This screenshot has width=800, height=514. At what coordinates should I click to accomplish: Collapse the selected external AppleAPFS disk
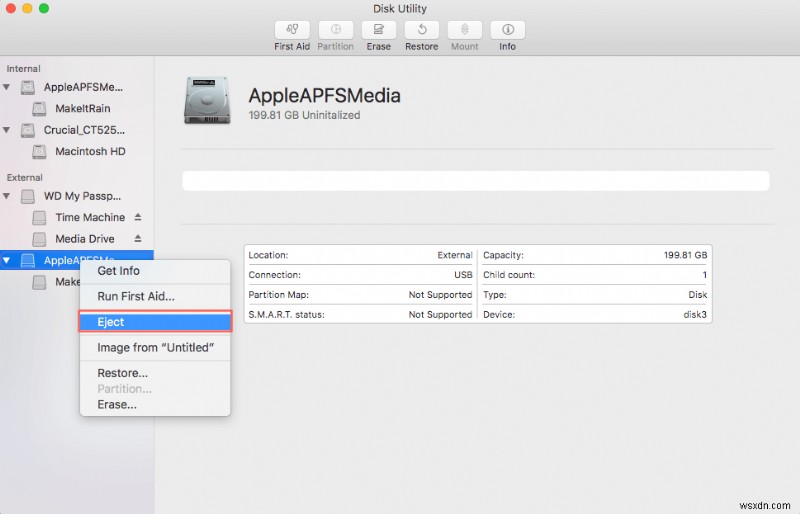point(7,260)
